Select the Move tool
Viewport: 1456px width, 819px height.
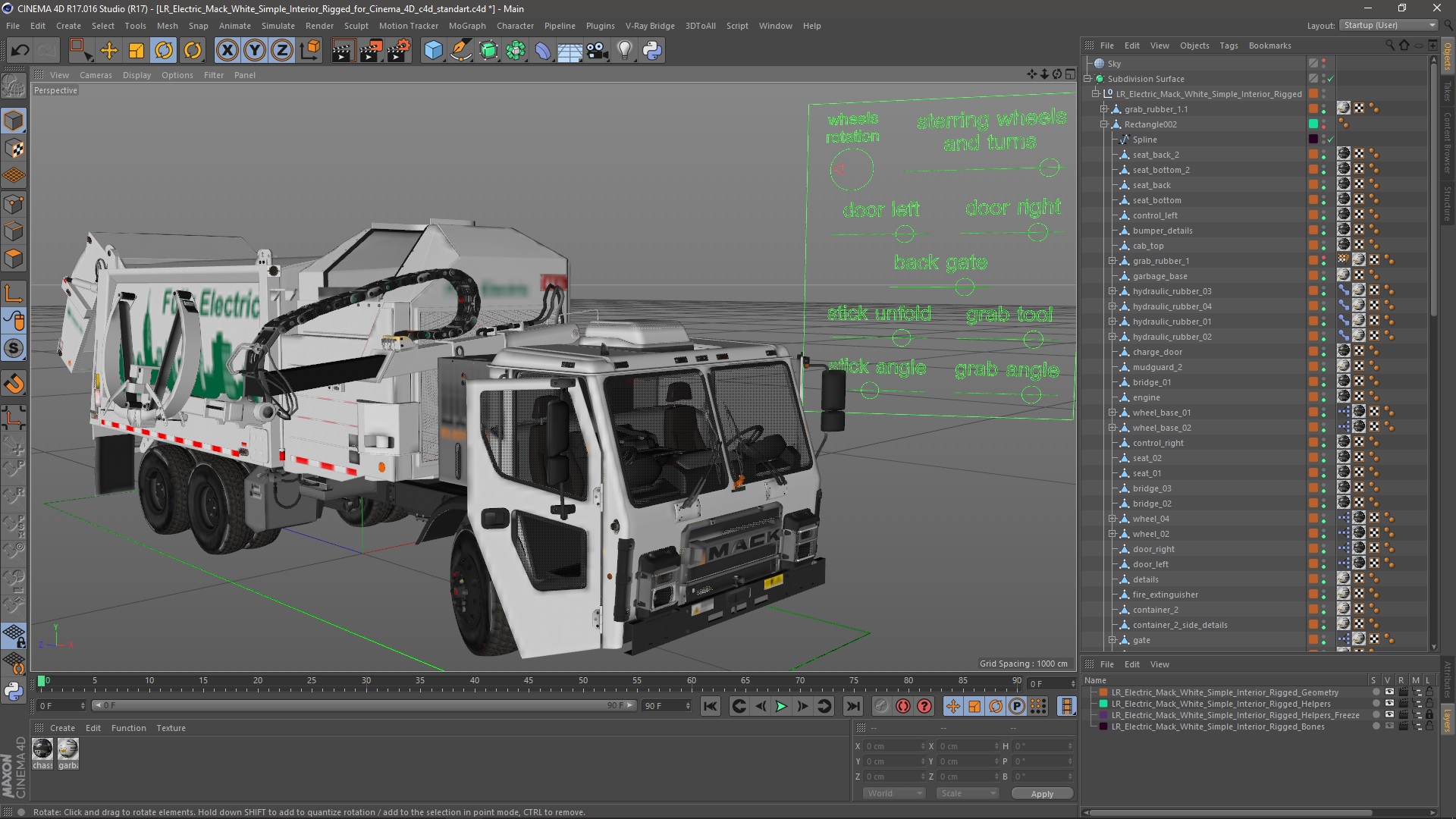coord(109,51)
